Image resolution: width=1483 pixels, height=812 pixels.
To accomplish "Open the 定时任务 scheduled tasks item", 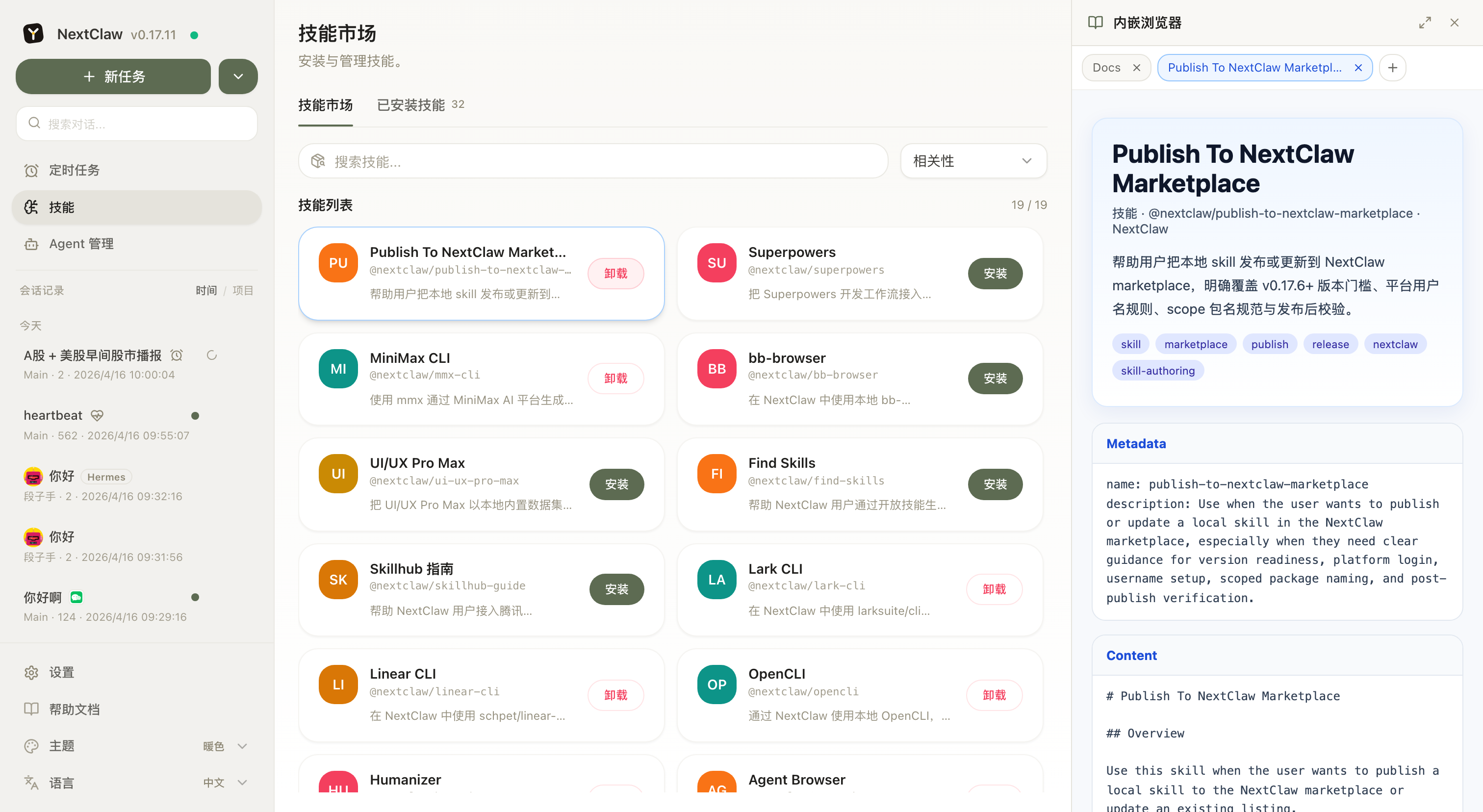I will [x=74, y=170].
